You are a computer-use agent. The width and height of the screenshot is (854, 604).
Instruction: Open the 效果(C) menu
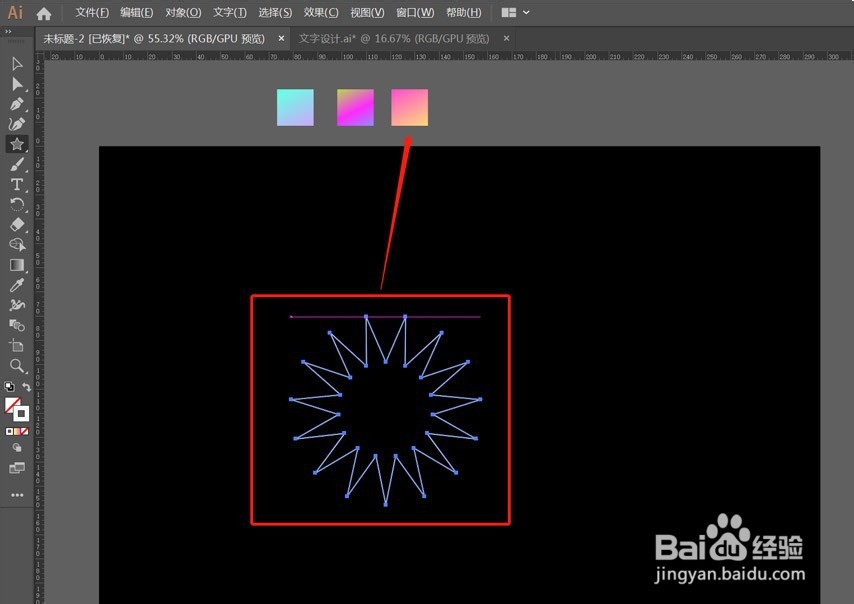[x=321, y=12]
